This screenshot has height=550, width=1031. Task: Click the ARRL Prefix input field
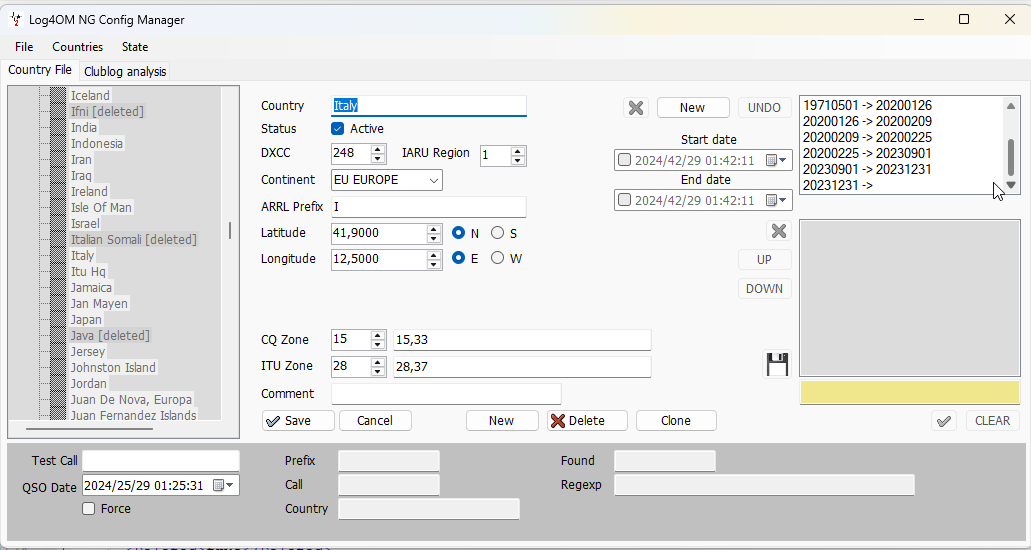(429, 207)
